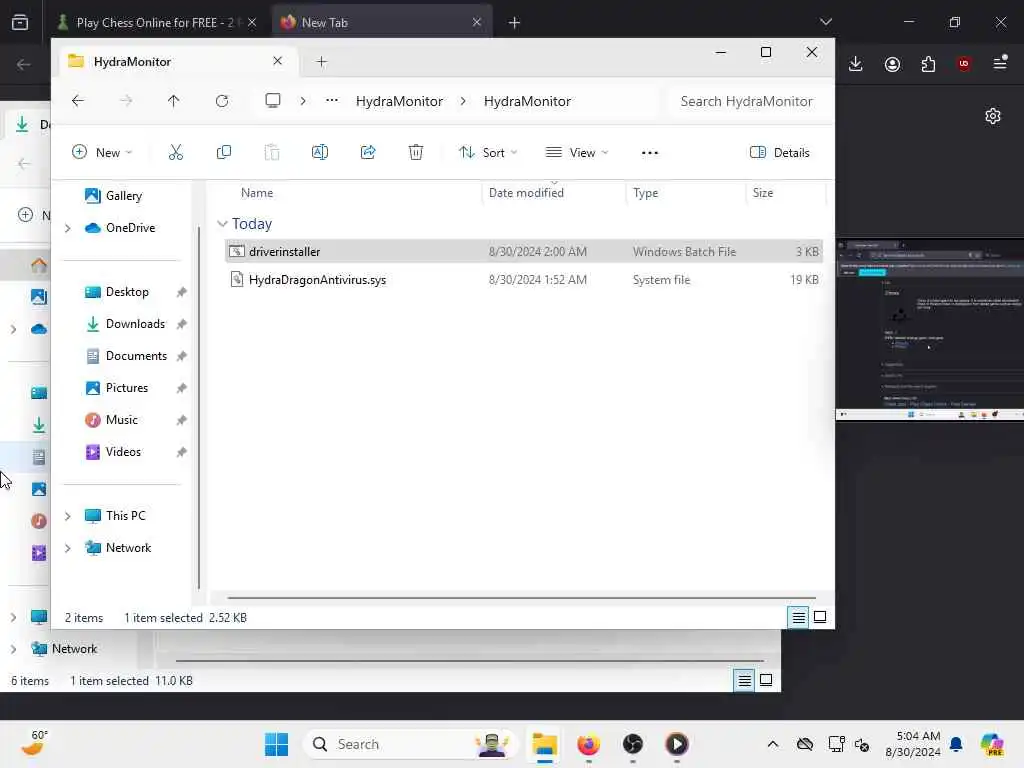Open the See more ellipsis menu
This screenshot has width=1024, height=768.
650,153
